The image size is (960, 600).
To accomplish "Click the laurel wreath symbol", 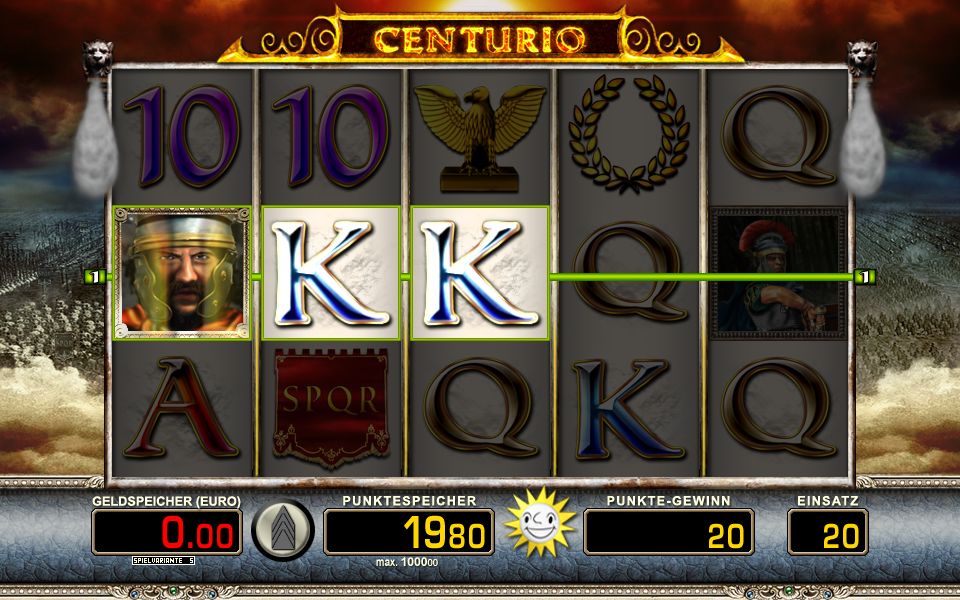I will point(629,135).
